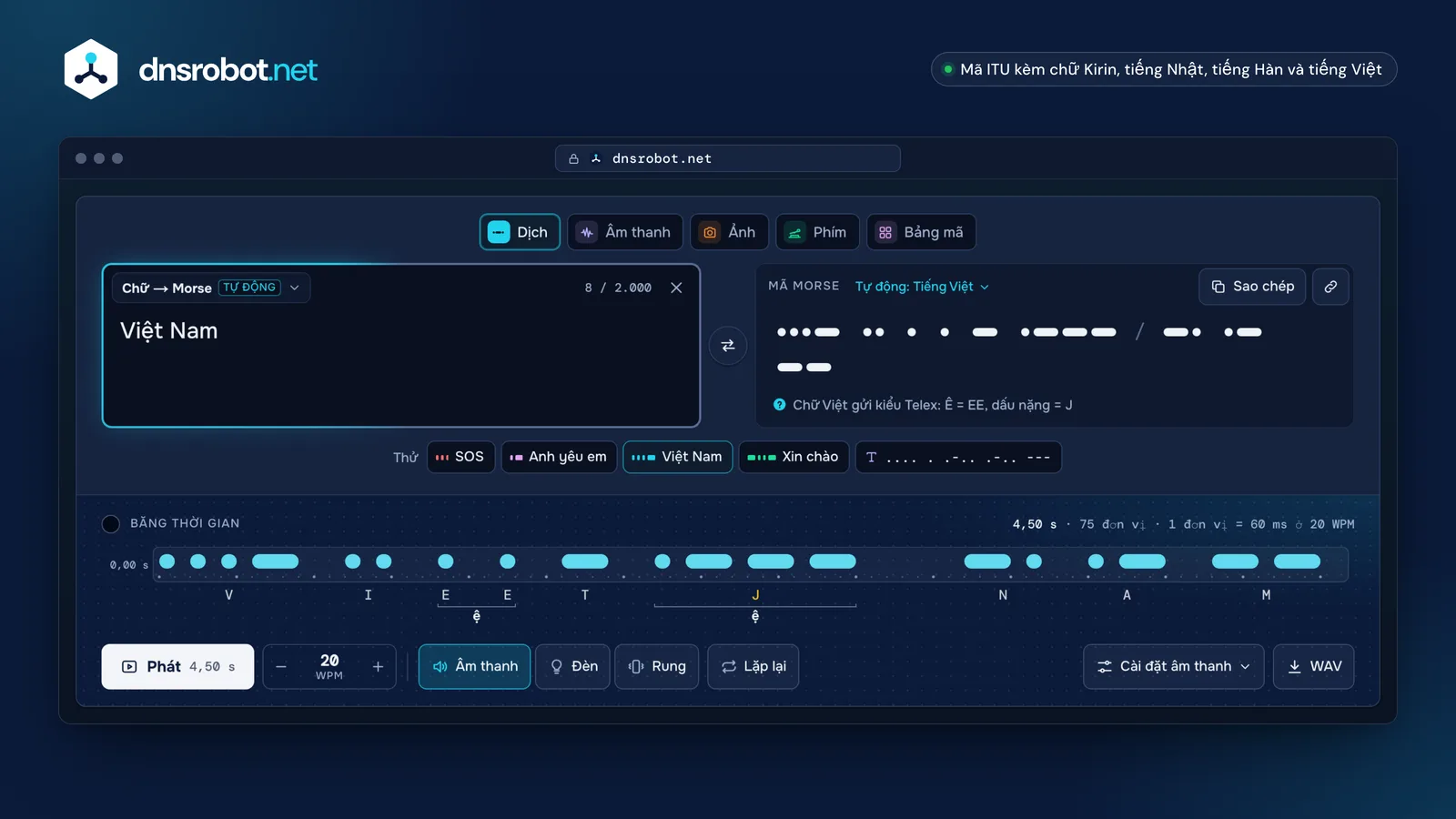Click the 8 / 2.000 character counter
This screenshot has width=1456, height=819.
coord(618,288)
